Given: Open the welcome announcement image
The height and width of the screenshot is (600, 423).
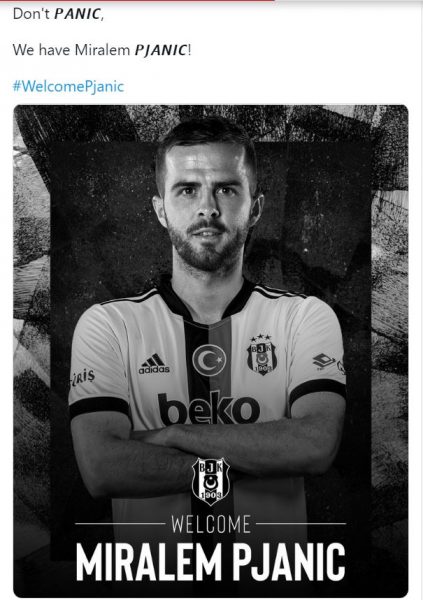Looking at the screenshot, I should [211, 351].
